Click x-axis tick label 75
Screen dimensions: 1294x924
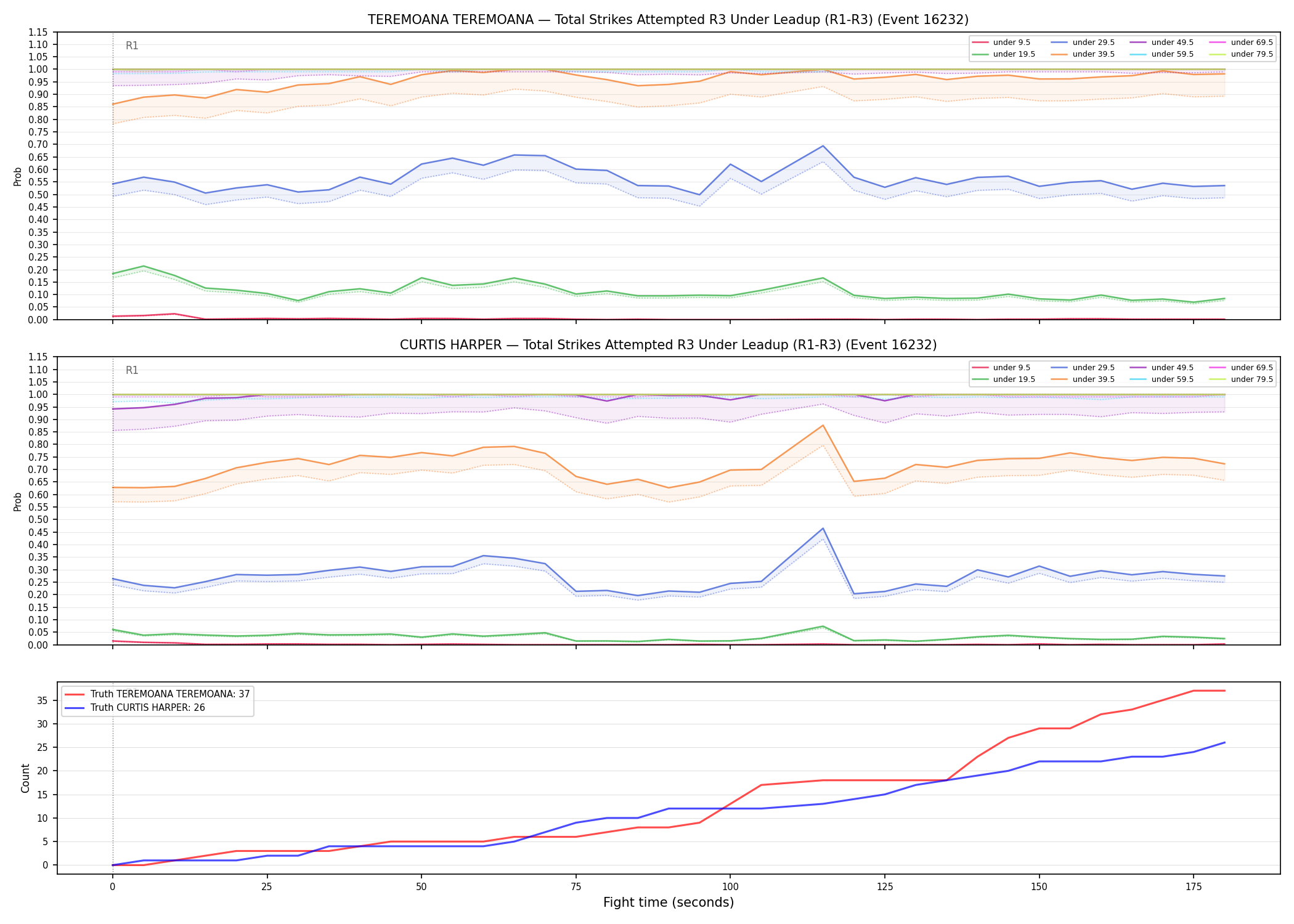point(576,887)
